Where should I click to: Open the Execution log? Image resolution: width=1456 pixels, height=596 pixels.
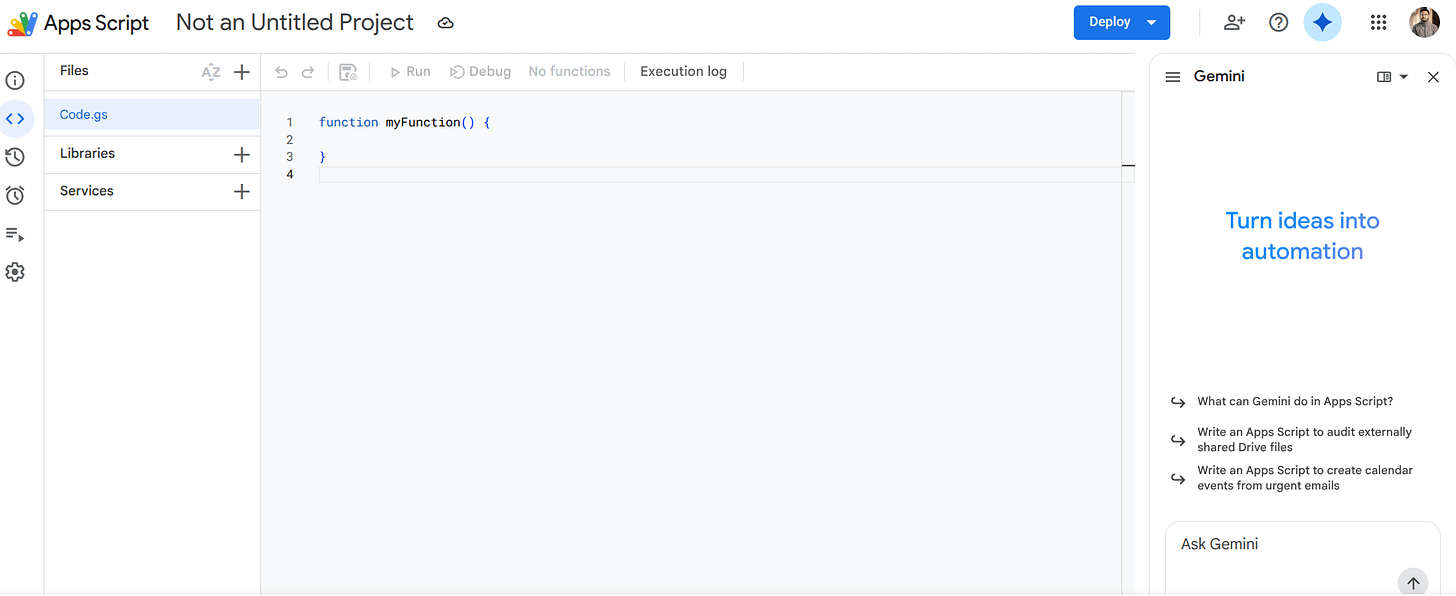point(683,72)
